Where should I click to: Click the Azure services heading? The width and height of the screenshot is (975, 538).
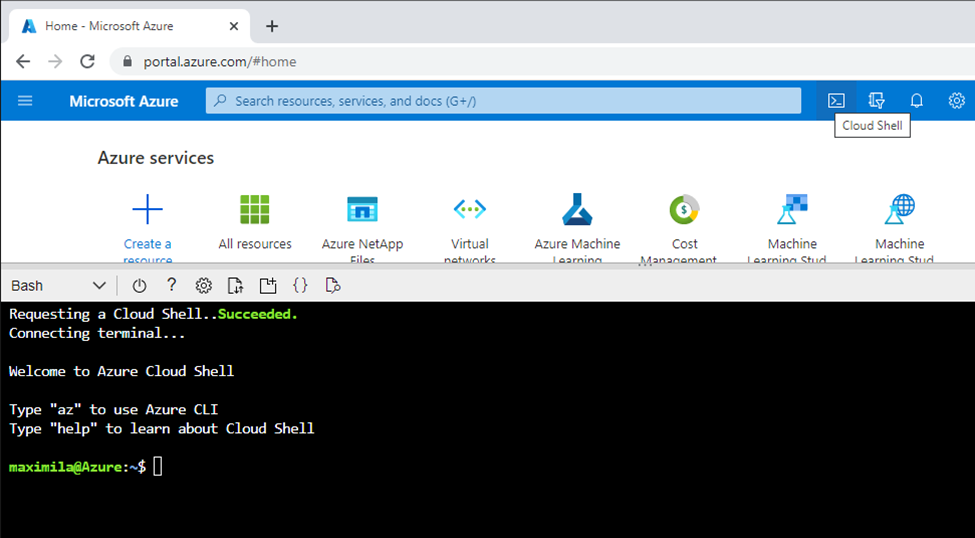pos(155,158)
